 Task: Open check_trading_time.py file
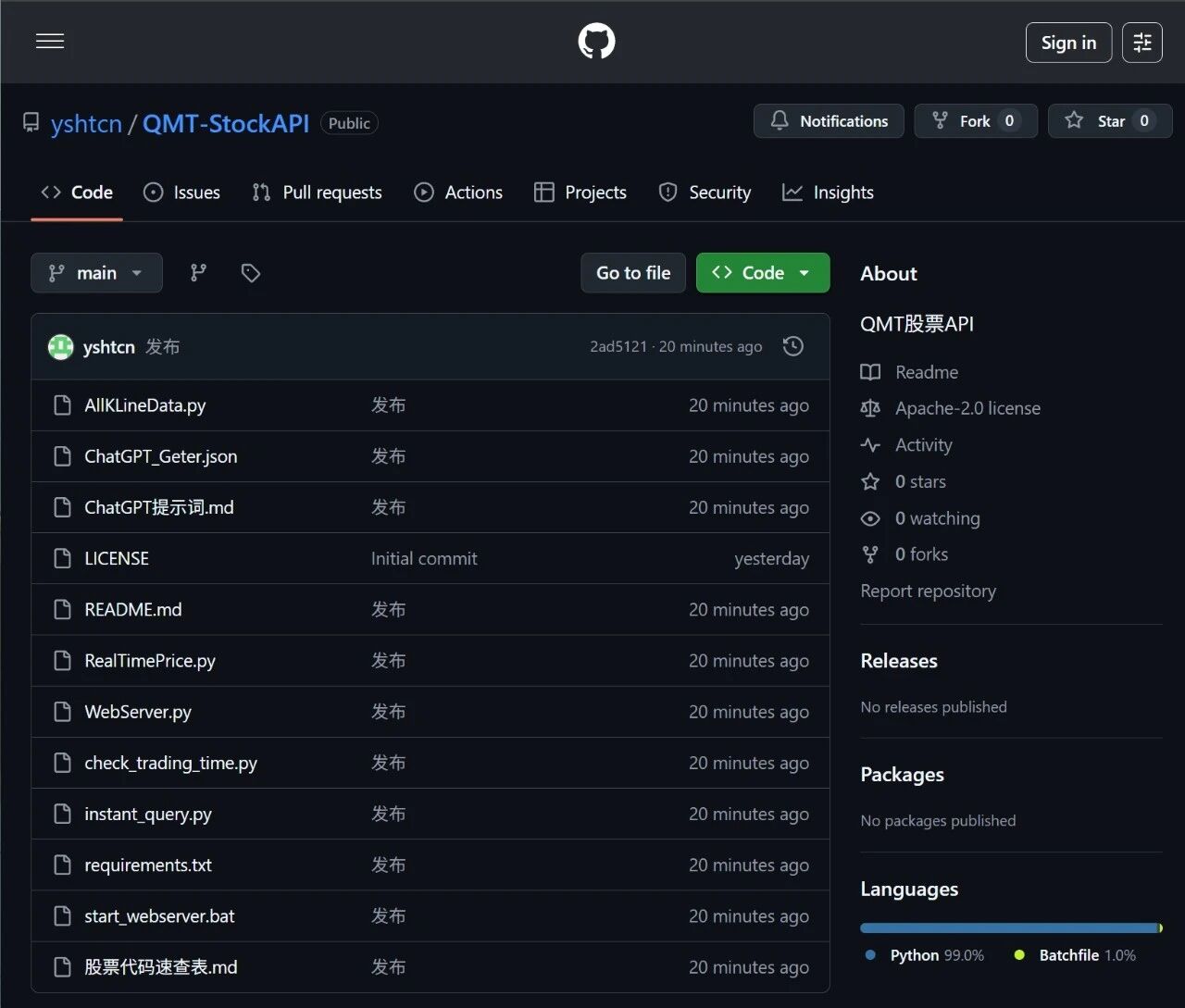pos(171,763)
